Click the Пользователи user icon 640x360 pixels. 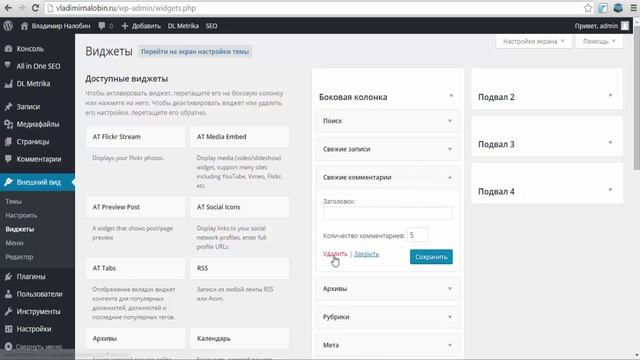pos(8,294)
